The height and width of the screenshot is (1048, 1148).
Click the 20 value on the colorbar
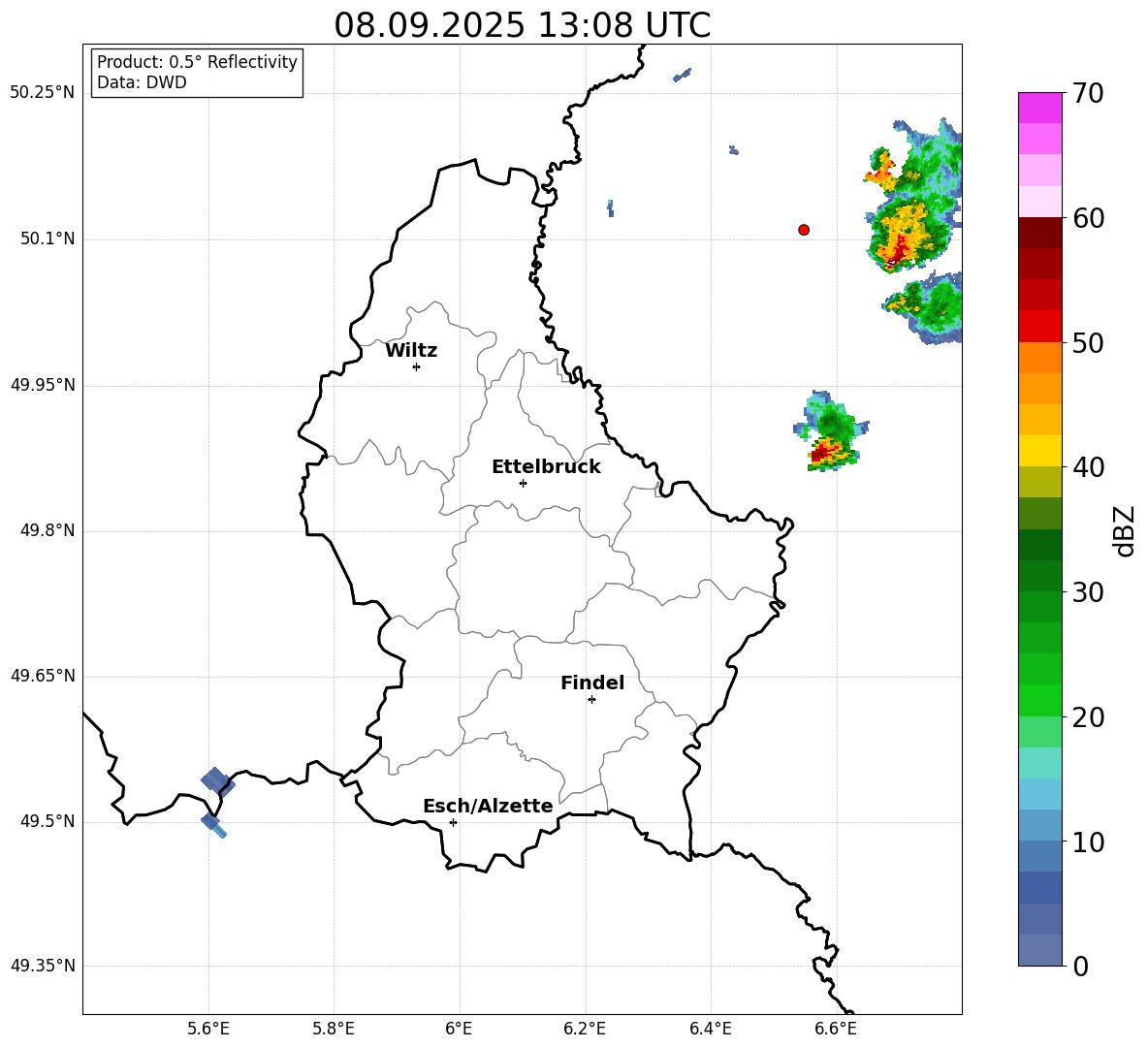pos(1087,716)
